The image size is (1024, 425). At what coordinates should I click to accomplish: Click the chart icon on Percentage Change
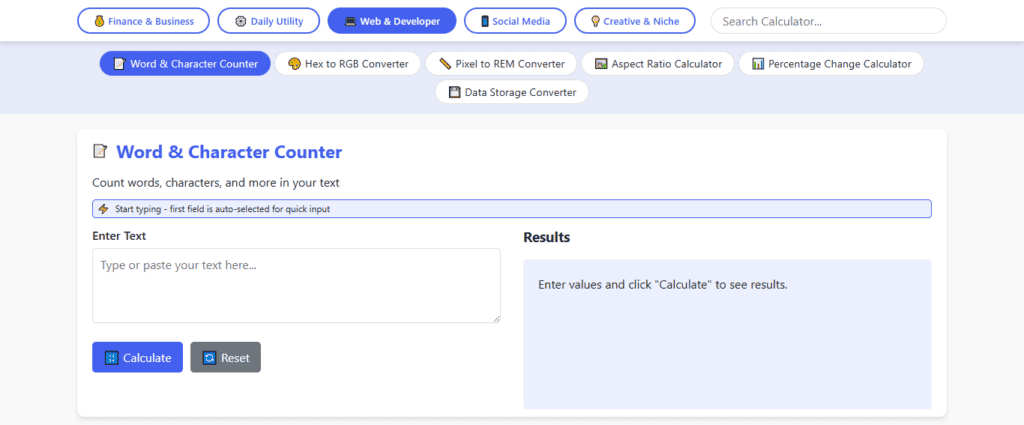pyautogui.click(x=758, y=64)
